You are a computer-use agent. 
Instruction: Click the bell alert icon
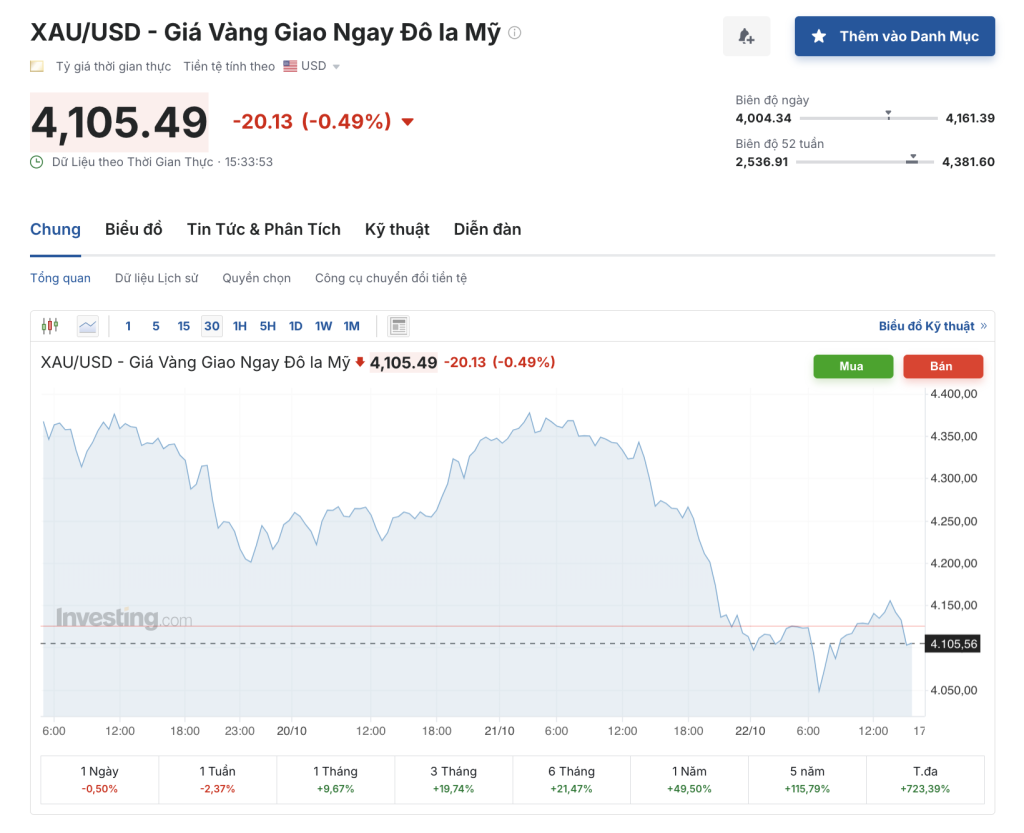coord(746,37)
